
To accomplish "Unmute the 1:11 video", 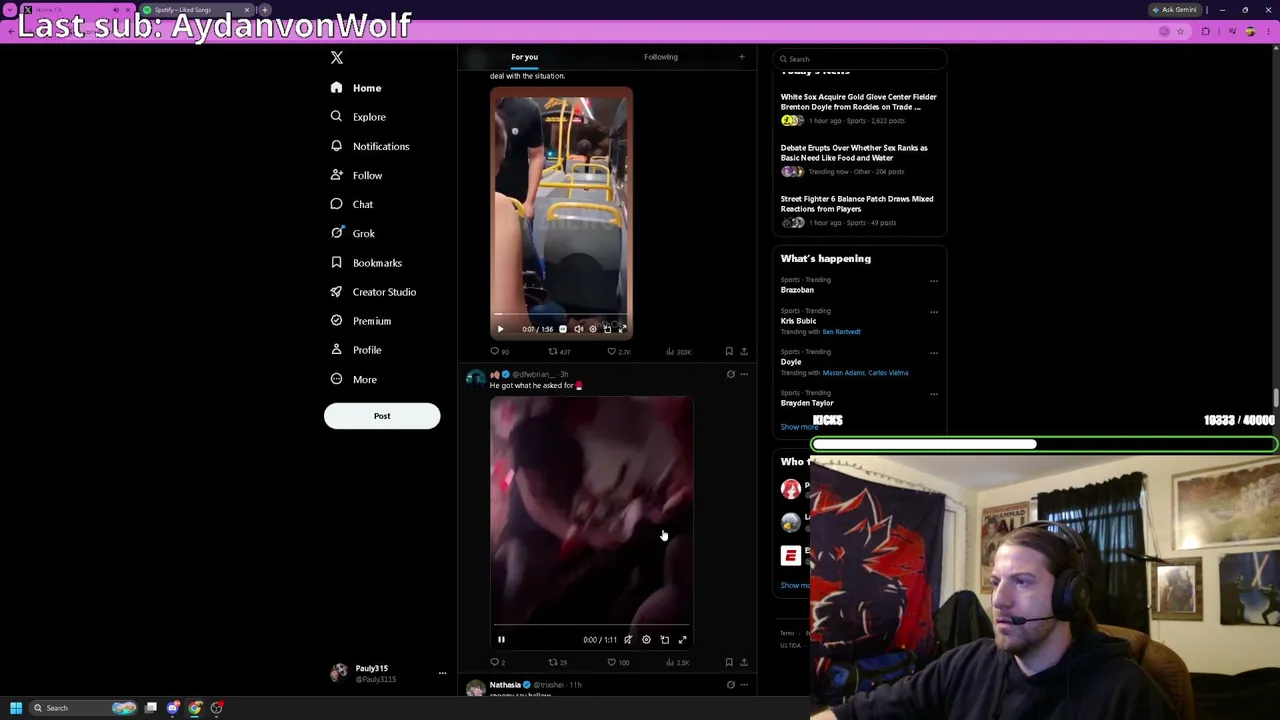I will point(628,640).
